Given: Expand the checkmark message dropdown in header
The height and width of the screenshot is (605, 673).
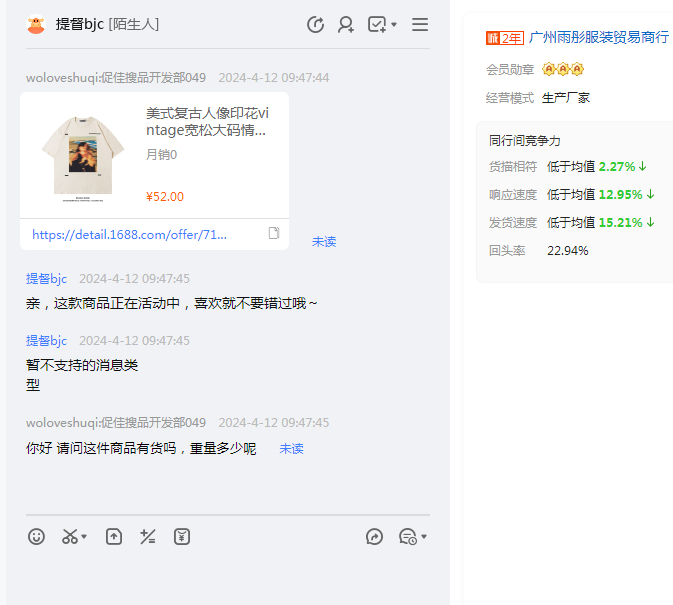Looking at the screenshot, I should point(394,25).
